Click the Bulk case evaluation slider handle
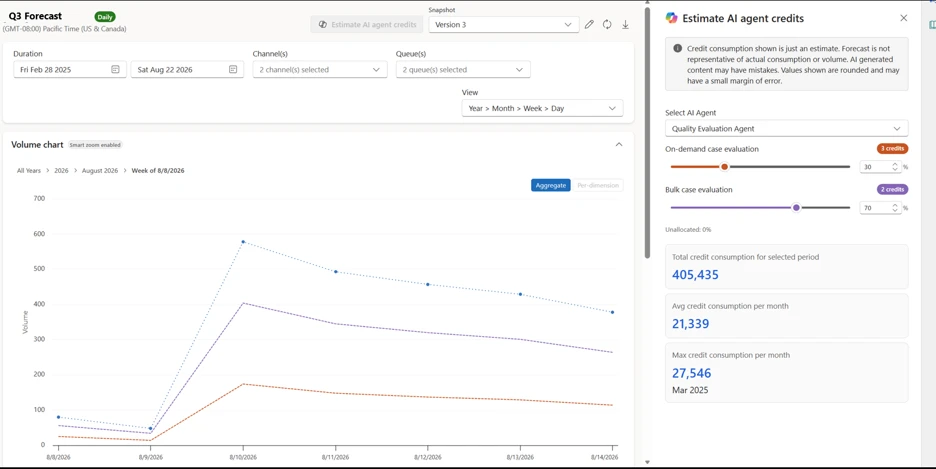936x469 pixels. 796,208
